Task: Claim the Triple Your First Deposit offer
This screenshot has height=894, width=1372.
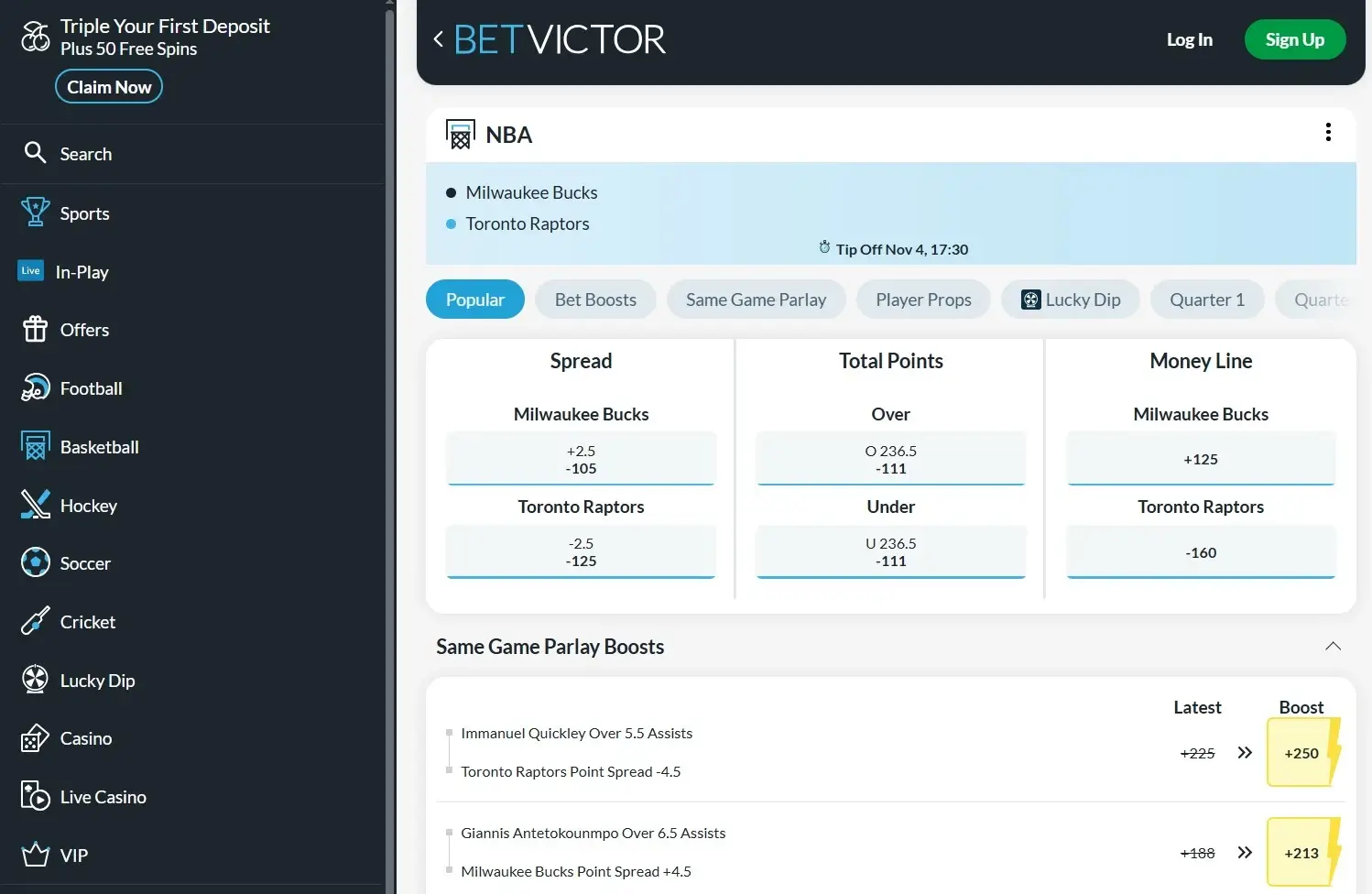Action: 108,86
